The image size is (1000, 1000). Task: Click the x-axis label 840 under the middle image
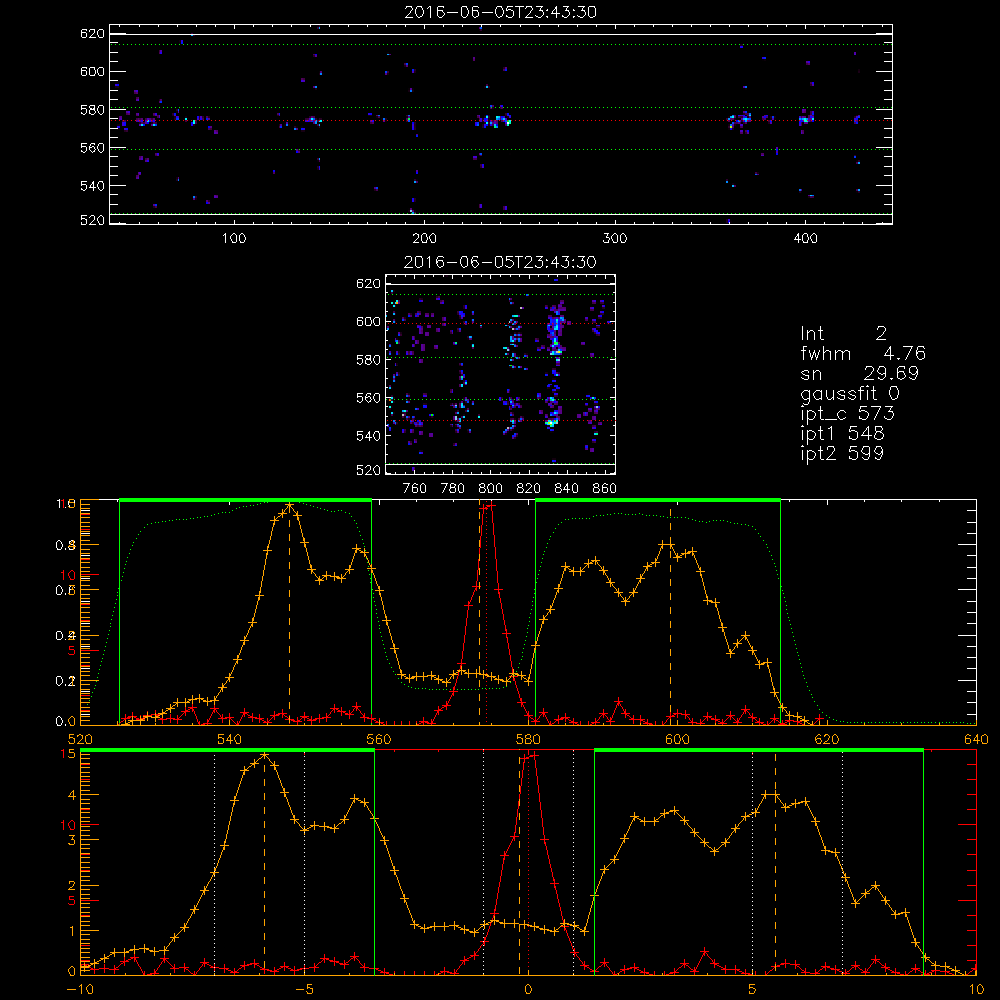(566, 489)
